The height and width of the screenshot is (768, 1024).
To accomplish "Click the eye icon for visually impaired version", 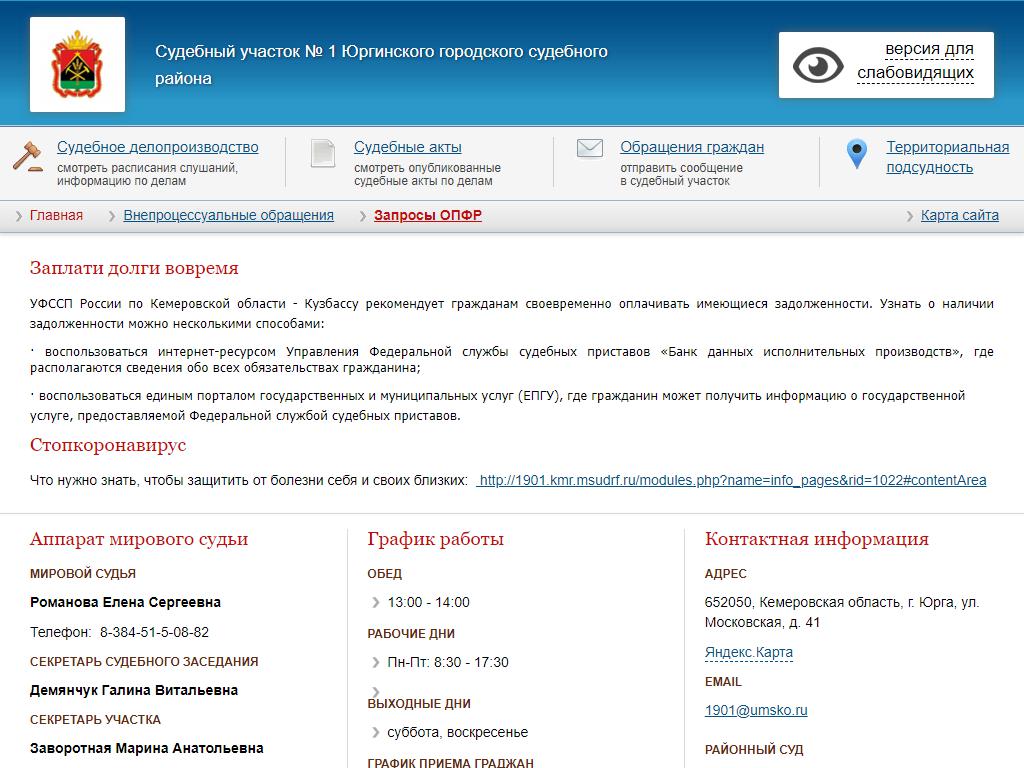I will pyautogui.click(x=818, y=65).
